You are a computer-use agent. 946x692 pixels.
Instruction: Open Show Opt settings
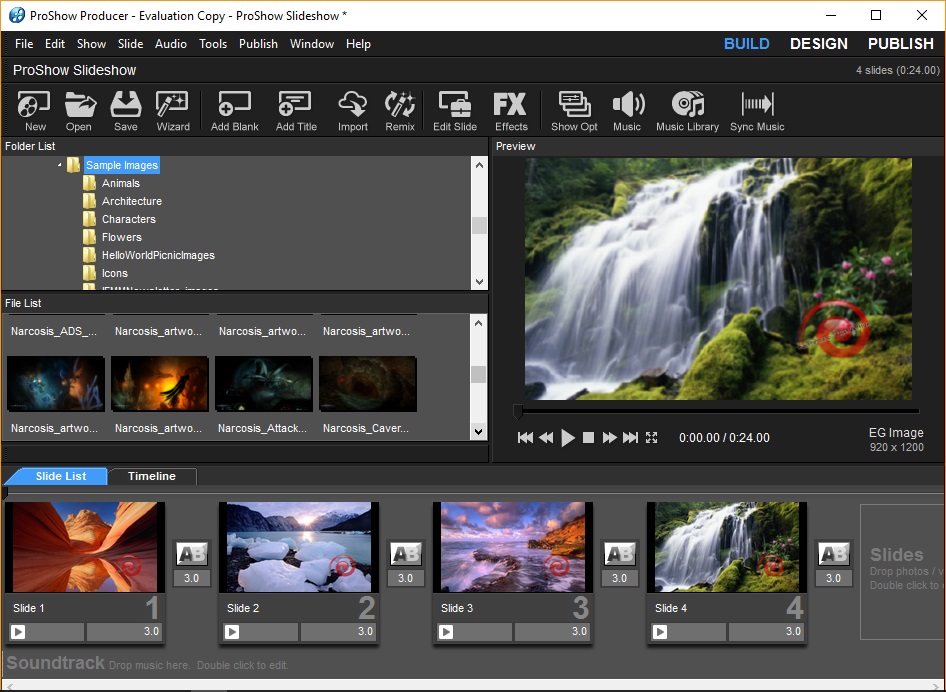click(574, 110)
